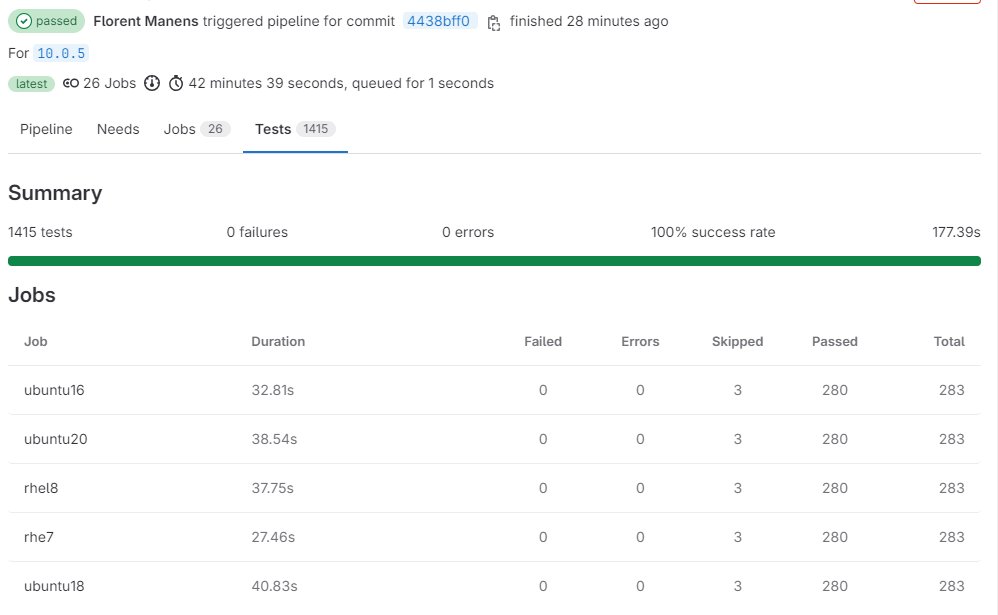The height and width of the screenshot is (615, 998).
Task: Click the finished 28 minutes ago timestamp
Action: click(x=588, y=21)
